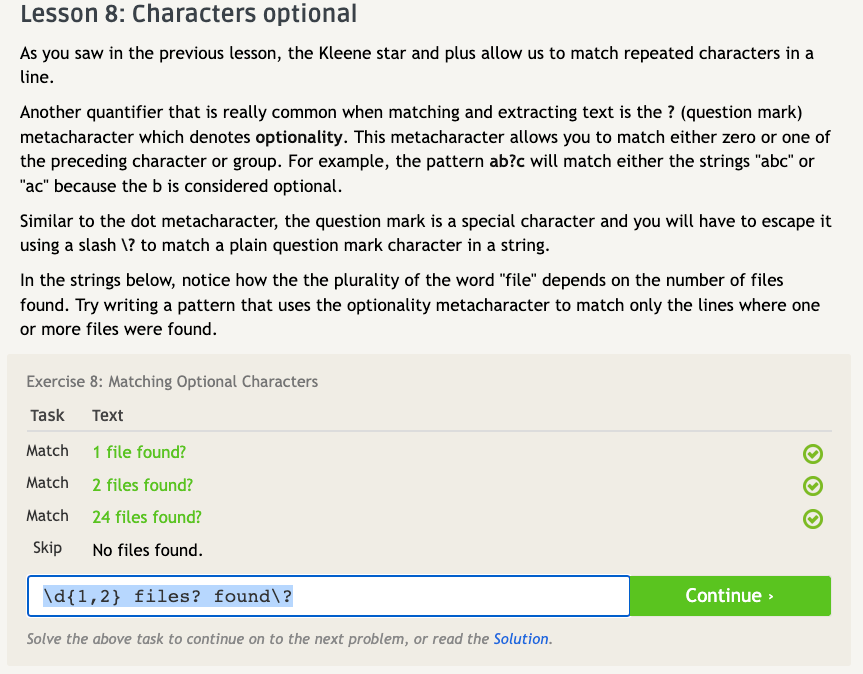The height and width of the screenshot is (674, 863).
Task: Click the green checkmark beside "2 files found?"
Action: click(x=813, y=486)
